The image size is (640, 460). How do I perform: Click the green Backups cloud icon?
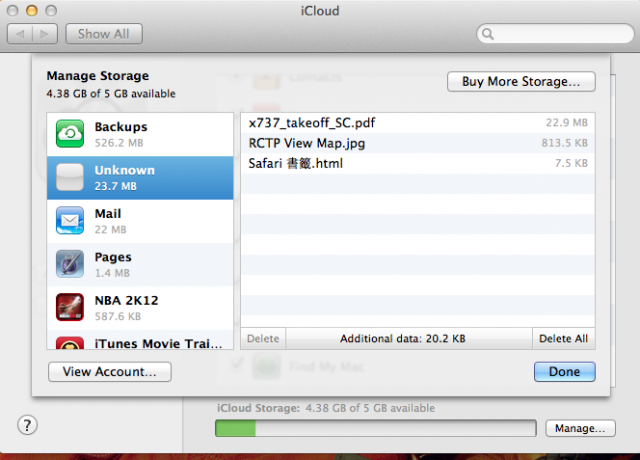point(70,133)
